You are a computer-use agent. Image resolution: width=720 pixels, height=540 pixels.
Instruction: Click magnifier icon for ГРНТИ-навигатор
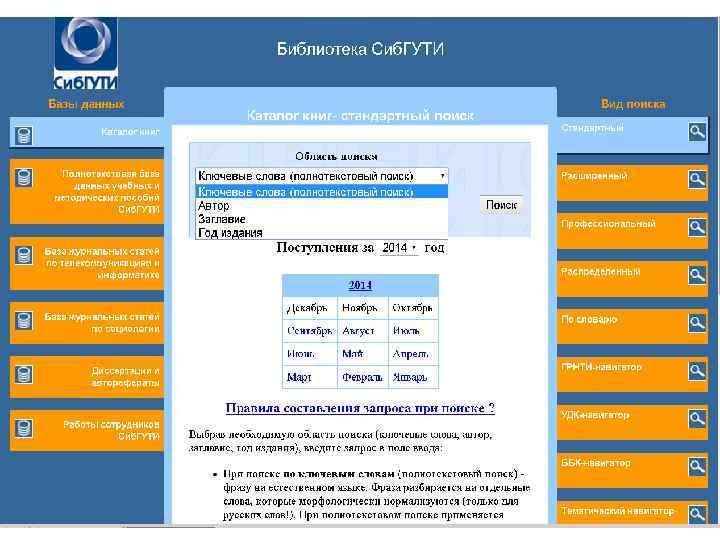(697, 371)
